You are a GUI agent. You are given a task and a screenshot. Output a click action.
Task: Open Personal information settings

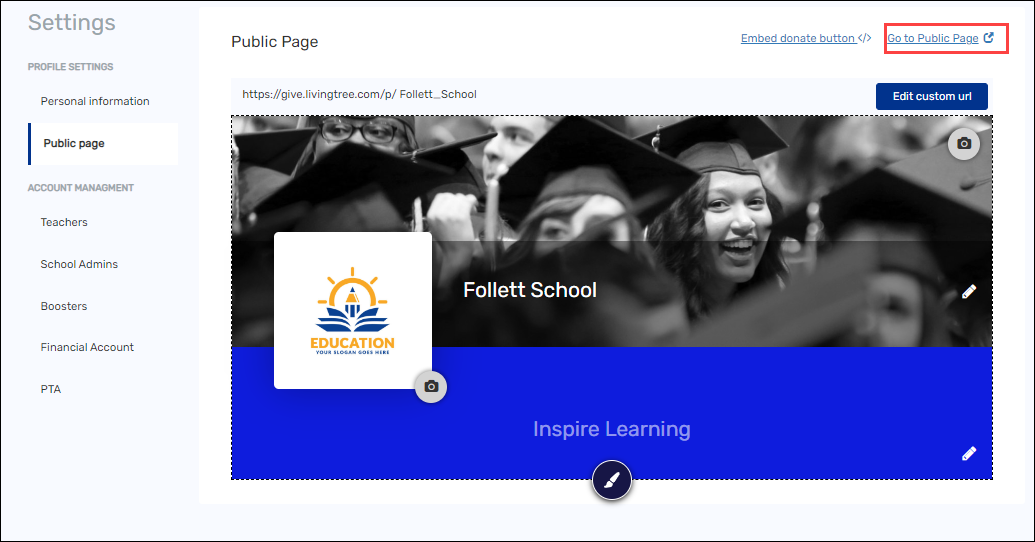(95, 101)
